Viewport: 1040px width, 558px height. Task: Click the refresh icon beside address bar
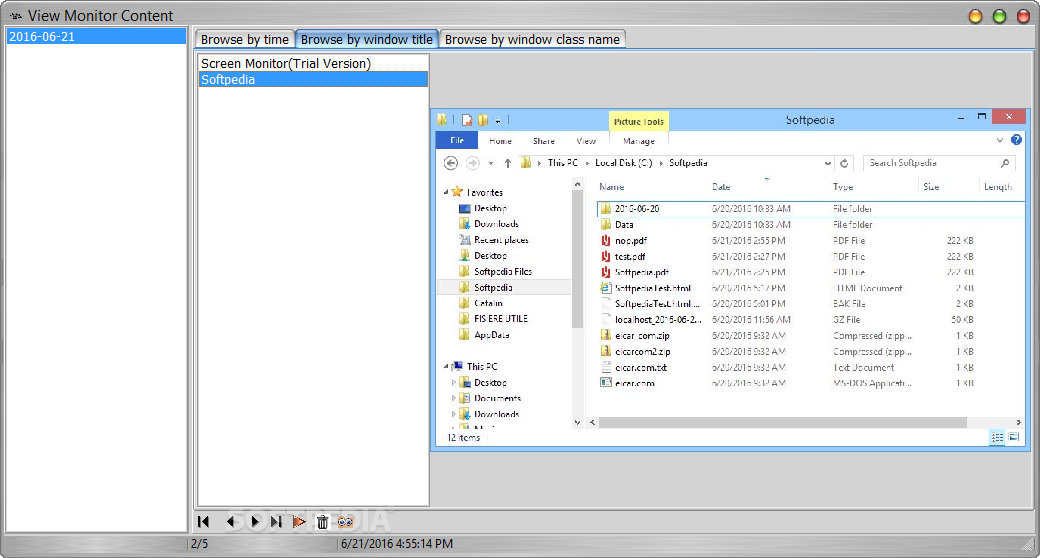844,163
